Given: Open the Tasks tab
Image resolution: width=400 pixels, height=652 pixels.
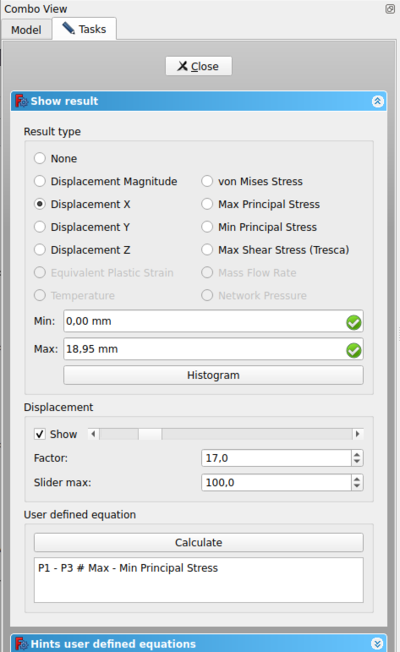Looking at the screenshot, I should (x=84, y=29).
